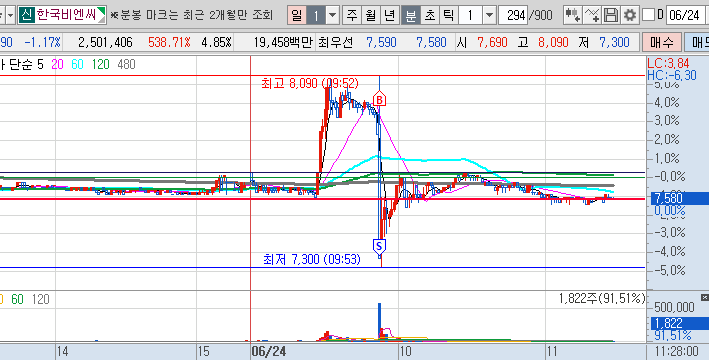The width and height of the screenshot is (709, 360).
Task: Select the 년 (yearly) chart period
Action: pos(389,16)
